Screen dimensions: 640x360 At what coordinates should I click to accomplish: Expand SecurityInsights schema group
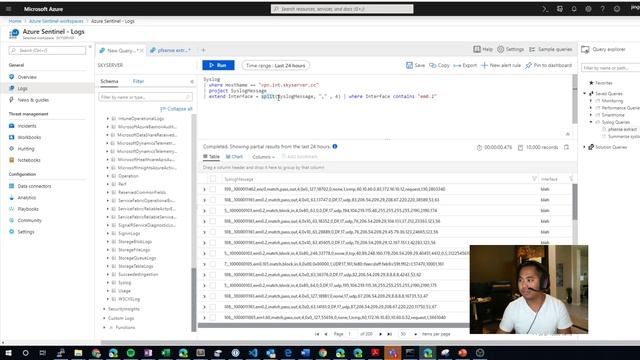pos(104,309)
